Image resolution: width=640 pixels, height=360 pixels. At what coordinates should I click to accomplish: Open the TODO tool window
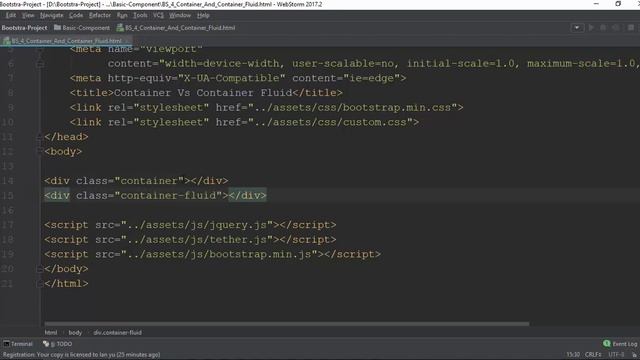click(58, 344)
